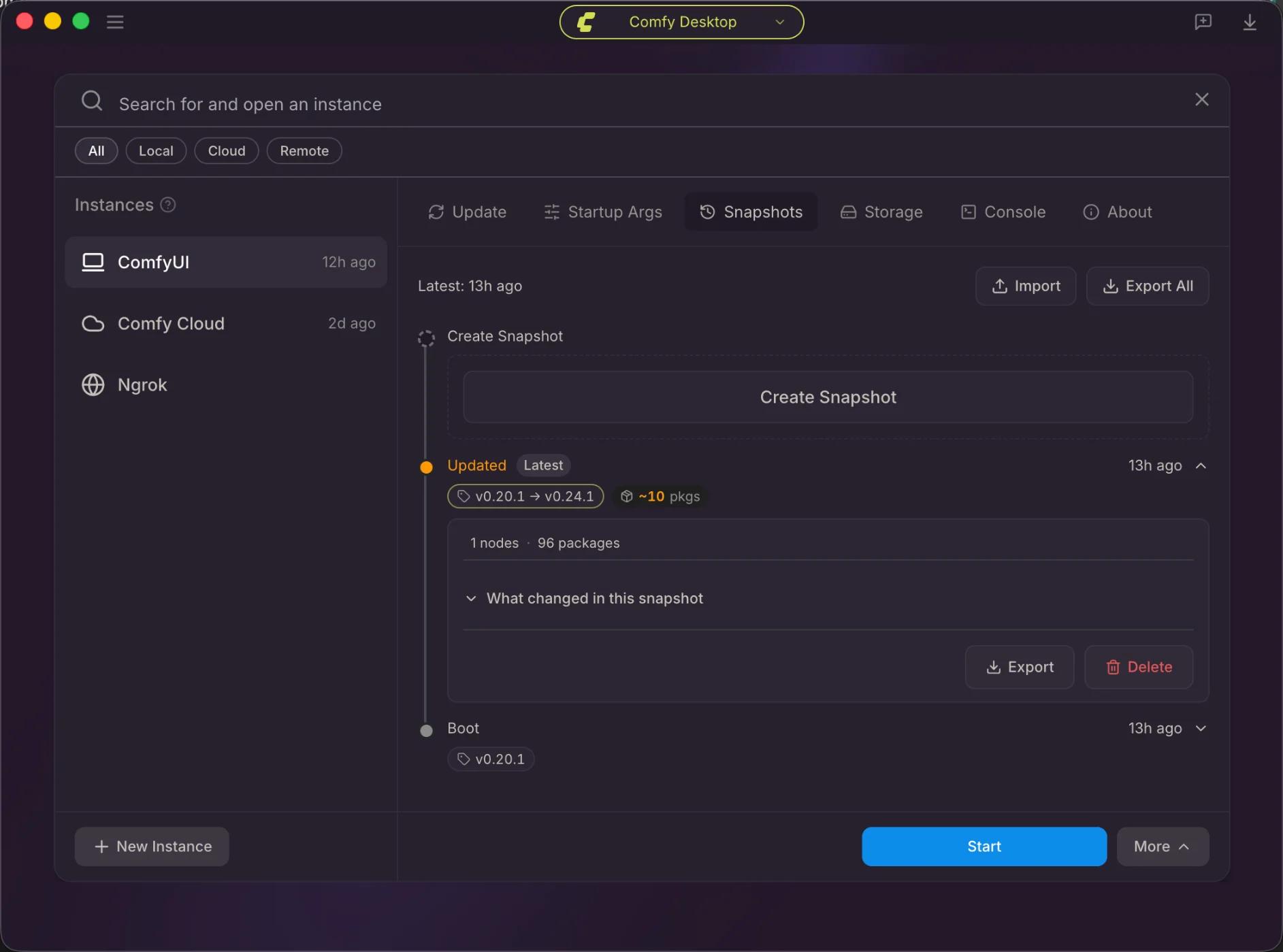This screenshot has width=1283, height=952.
Task: Click the tag icon in v0.20.1 → v0.24.1 chip
Action: pos(464,496)
